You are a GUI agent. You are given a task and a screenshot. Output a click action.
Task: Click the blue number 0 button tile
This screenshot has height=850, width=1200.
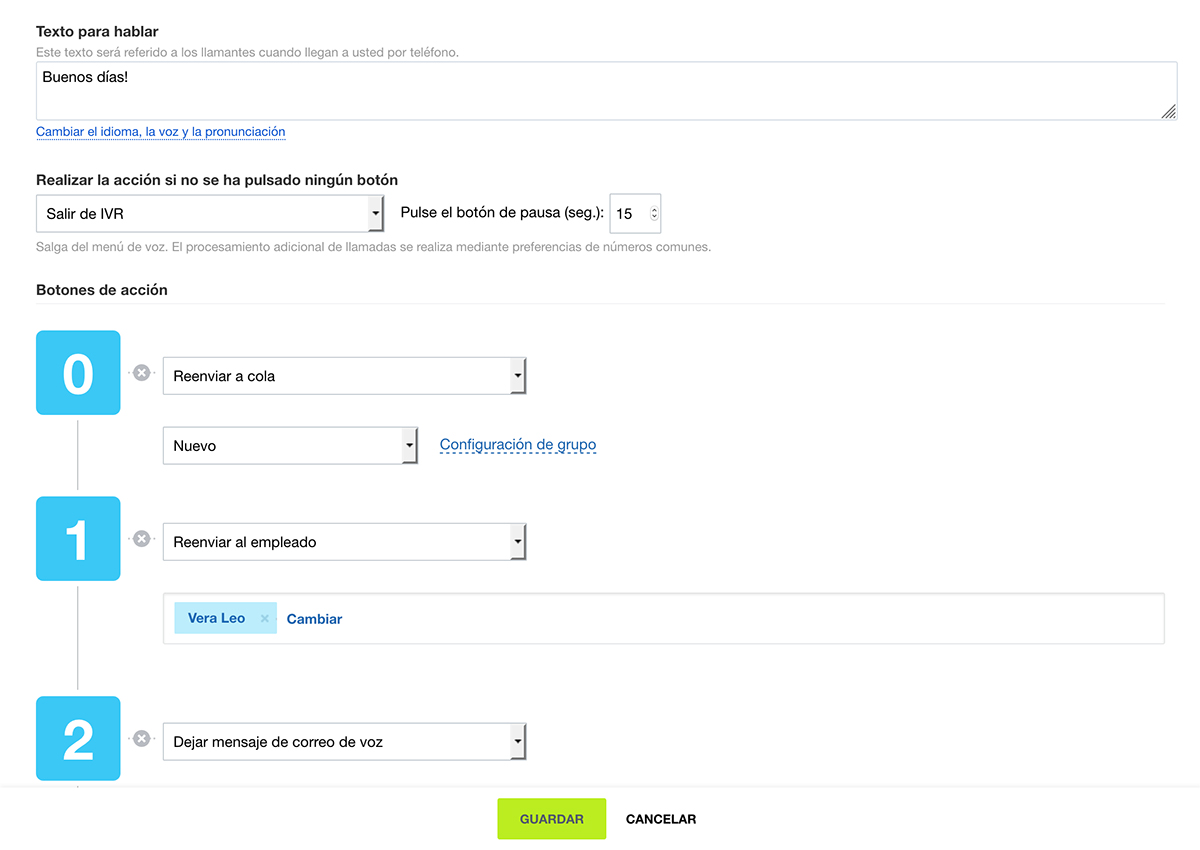point(78,373)
